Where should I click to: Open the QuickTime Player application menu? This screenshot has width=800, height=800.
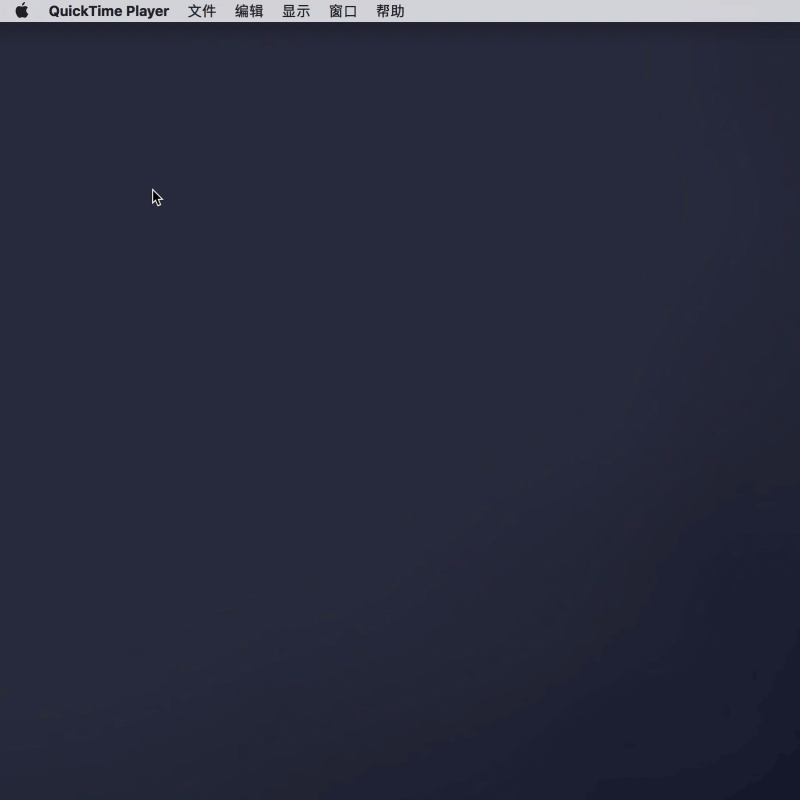(109, 11)
